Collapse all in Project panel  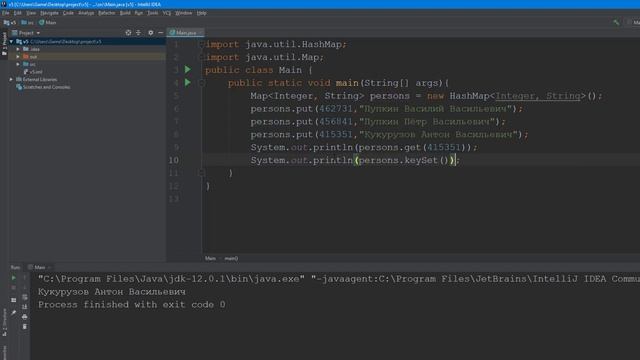pyautogui.click(x=138, y=33)
